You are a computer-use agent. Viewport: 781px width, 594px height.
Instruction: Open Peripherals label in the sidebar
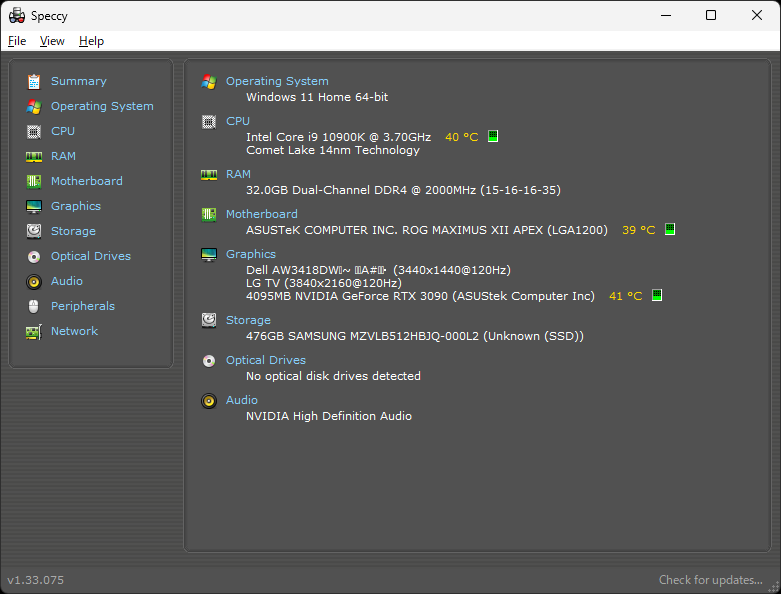tap(83, 306)
